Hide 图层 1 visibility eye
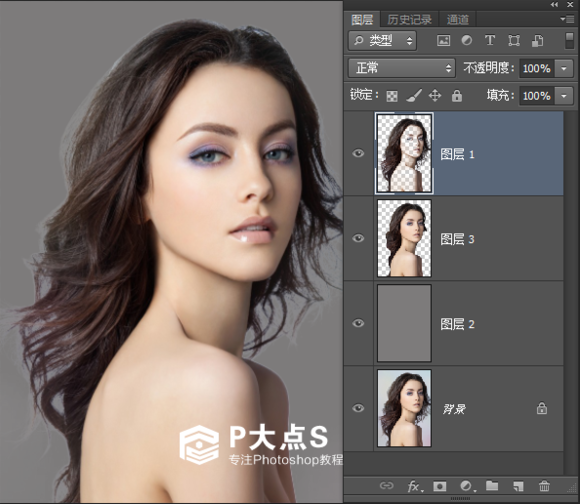This screenshot has width=580, height=504. [x=358, y=153]
